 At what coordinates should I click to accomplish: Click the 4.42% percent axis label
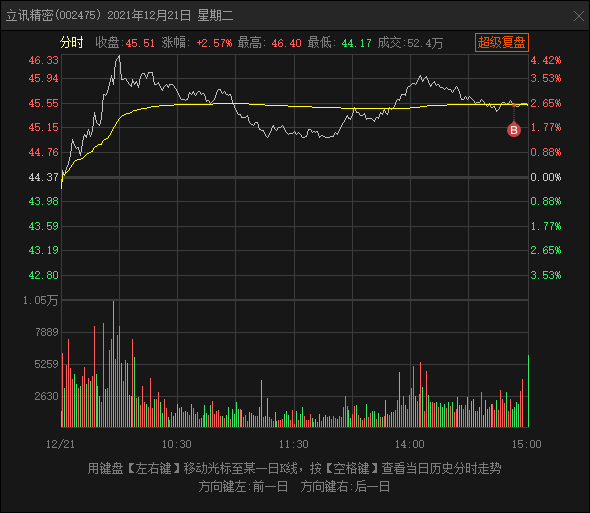pos(546,60)
